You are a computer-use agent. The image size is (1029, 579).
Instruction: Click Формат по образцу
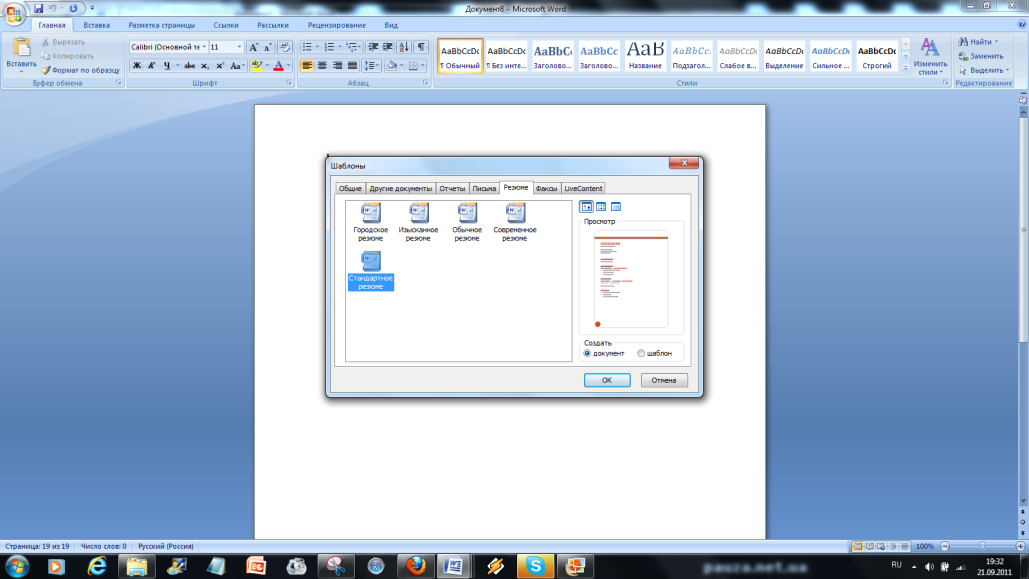[x=80, y=70]
